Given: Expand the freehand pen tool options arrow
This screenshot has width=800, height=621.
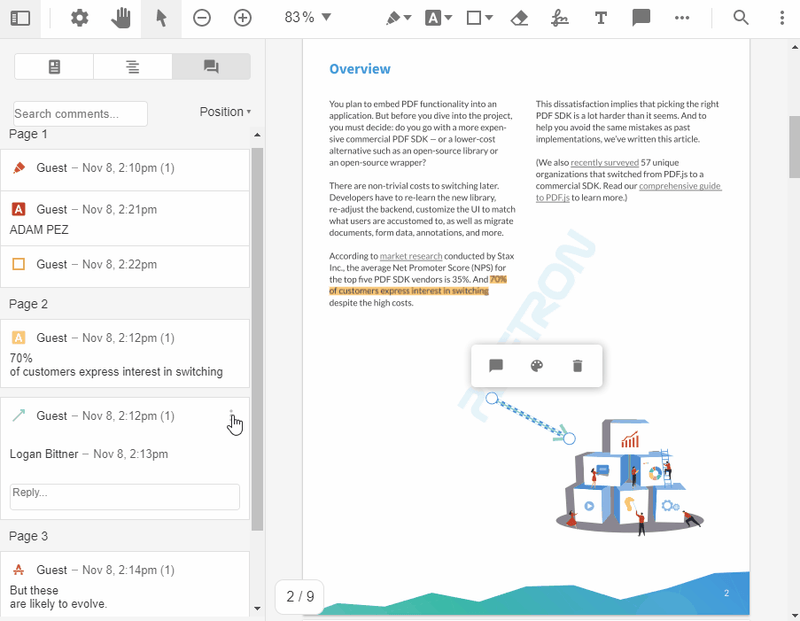Looking at the screenshot, I should 408,18.
